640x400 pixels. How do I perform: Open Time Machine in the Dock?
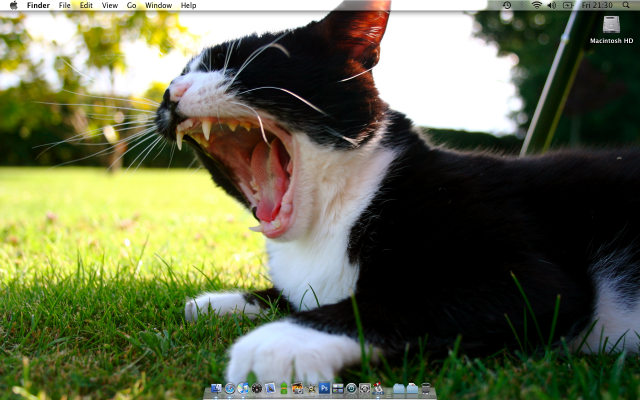point(351,388)
